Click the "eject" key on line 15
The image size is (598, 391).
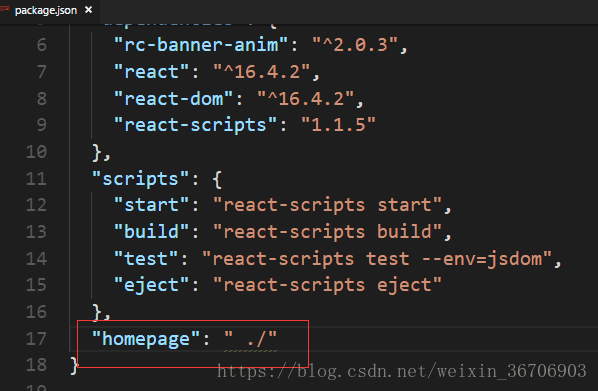152,285
